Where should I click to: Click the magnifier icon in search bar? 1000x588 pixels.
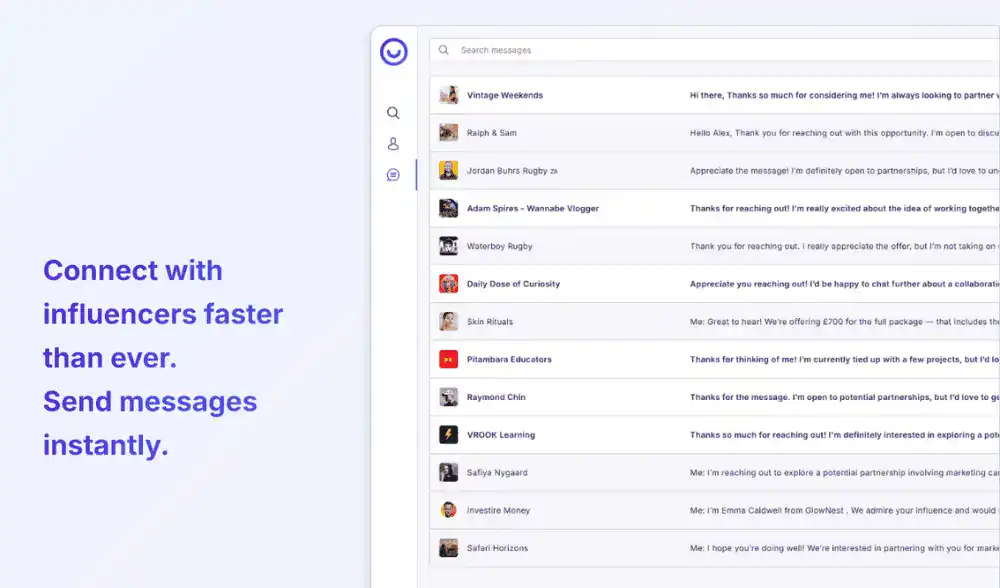[444, 50]
